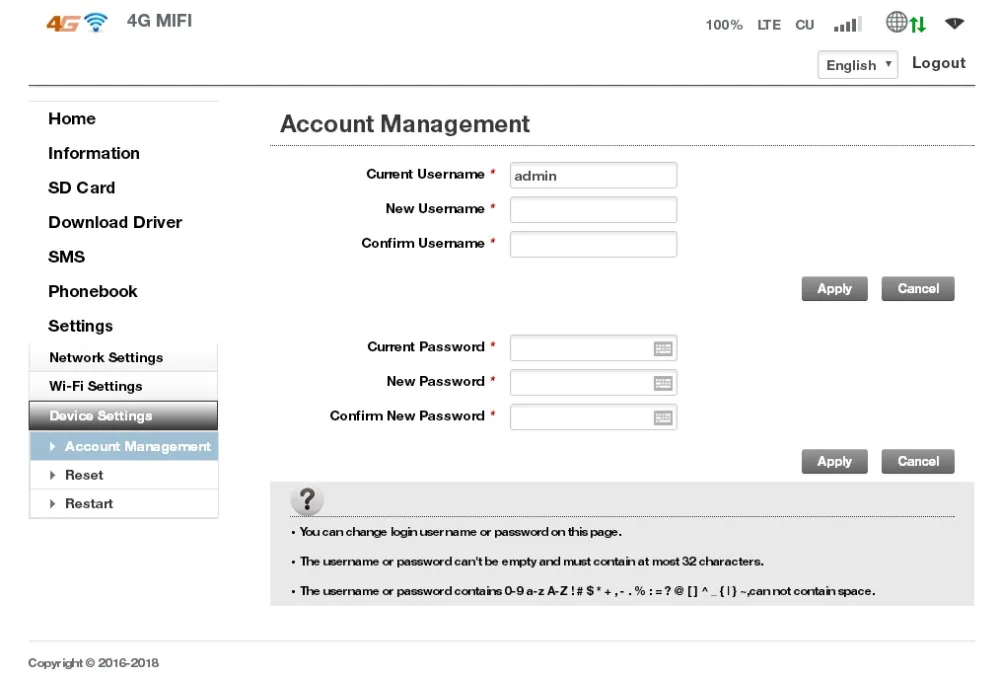The height and width of the screenshot is (678, 1000).
Task: Focus the Confirm Username field
Action: 593,244
